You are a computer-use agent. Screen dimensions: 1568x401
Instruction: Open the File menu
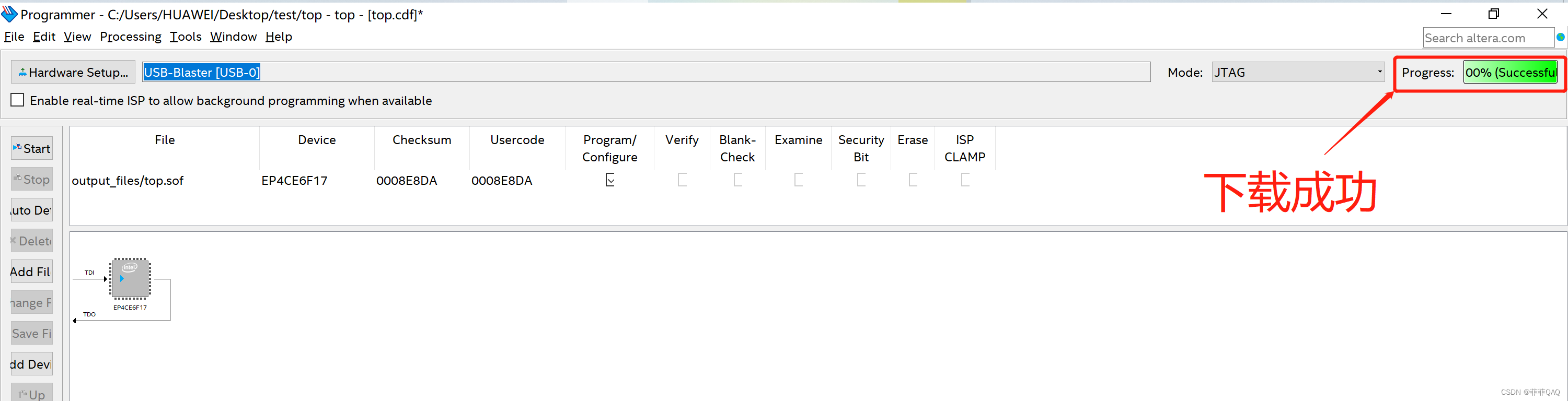(x=14, y=37)
